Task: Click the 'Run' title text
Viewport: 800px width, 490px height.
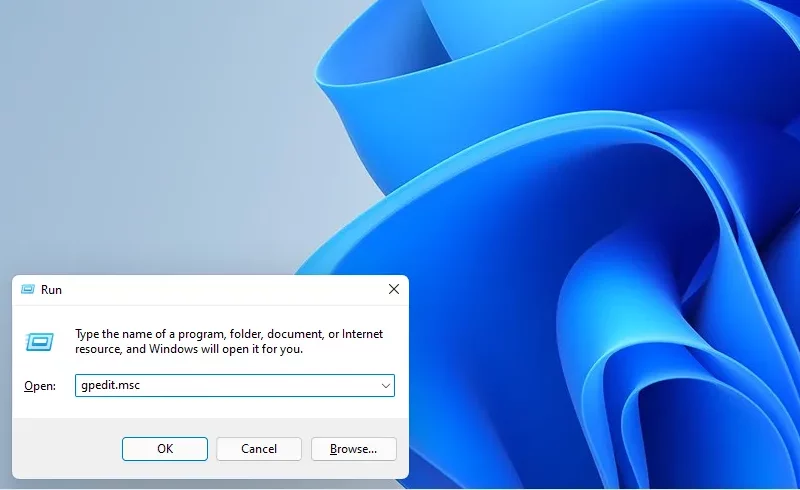Action: pyautogui.click(x=51, y=289)
